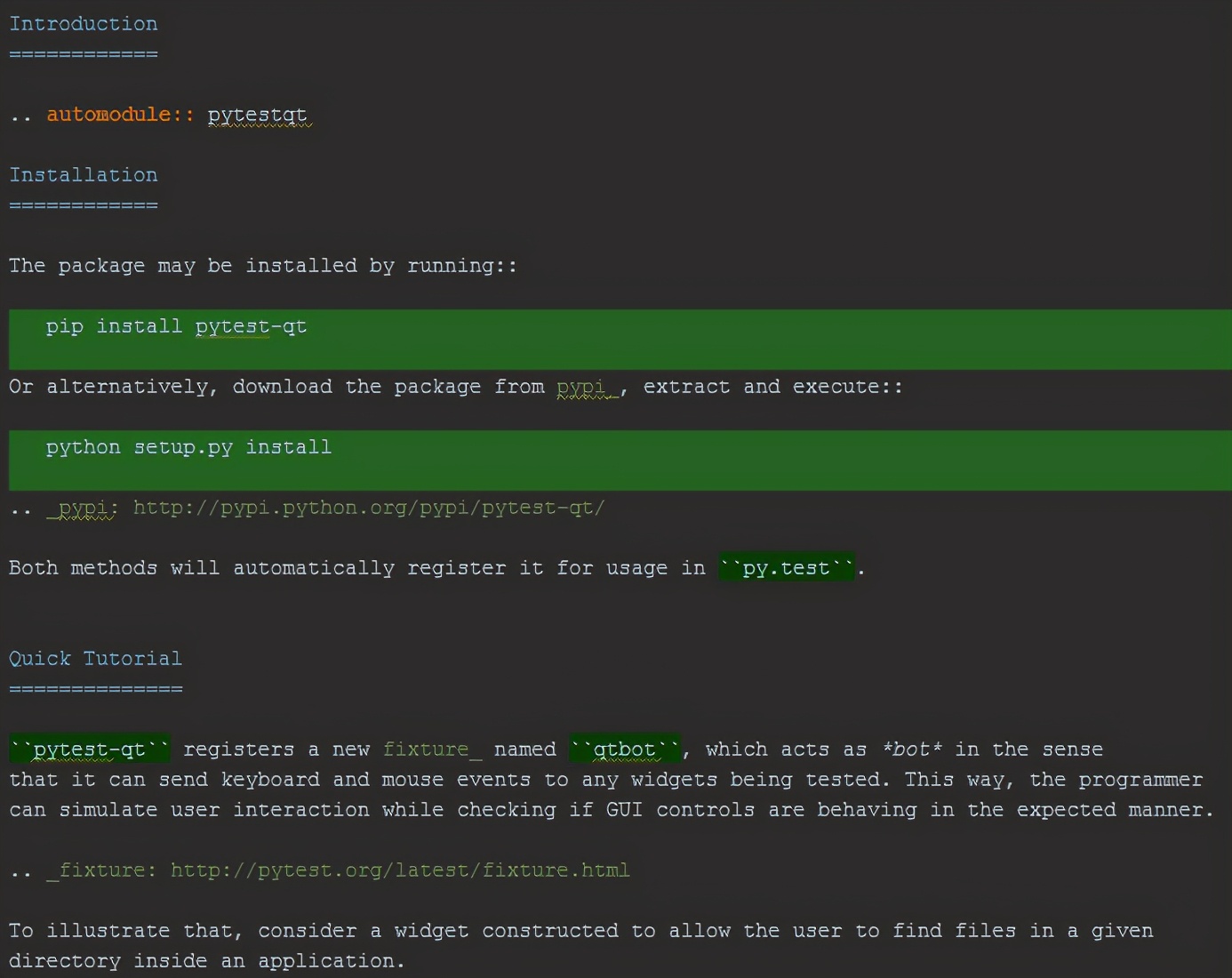Viewport: 1232px width, 978px height.
Task: Select the highlighted pip install pytest-qt line
Action: 175,326
